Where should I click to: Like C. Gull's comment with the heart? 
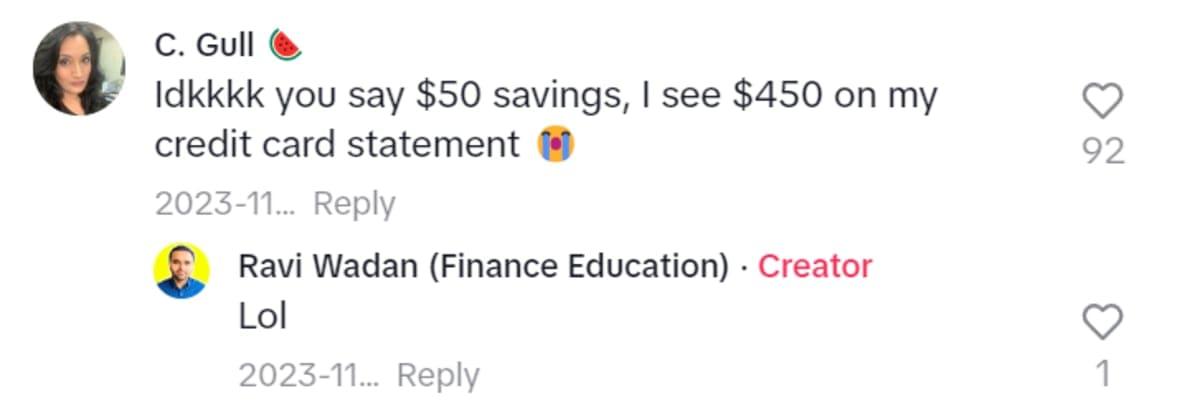click(x=1104, y=101)
